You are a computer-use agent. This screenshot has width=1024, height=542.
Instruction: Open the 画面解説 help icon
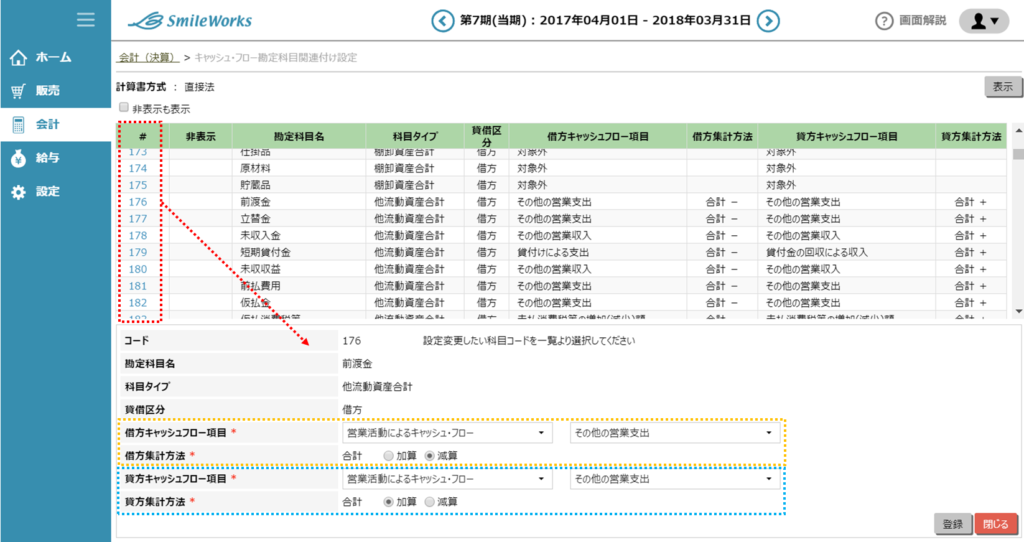click(x=884, y=21)
